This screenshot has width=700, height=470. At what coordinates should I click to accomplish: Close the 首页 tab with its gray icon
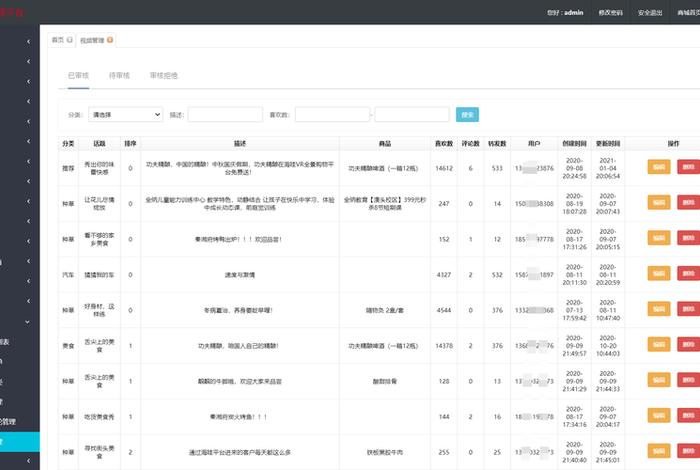[70, 40]
